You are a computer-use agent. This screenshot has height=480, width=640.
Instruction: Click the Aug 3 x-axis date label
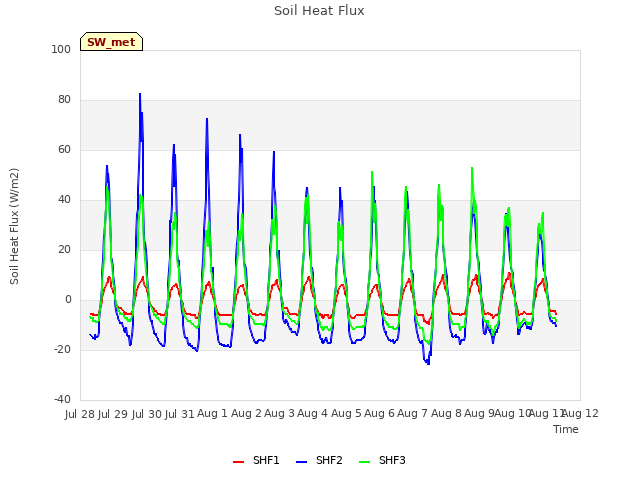click(279, 414)
